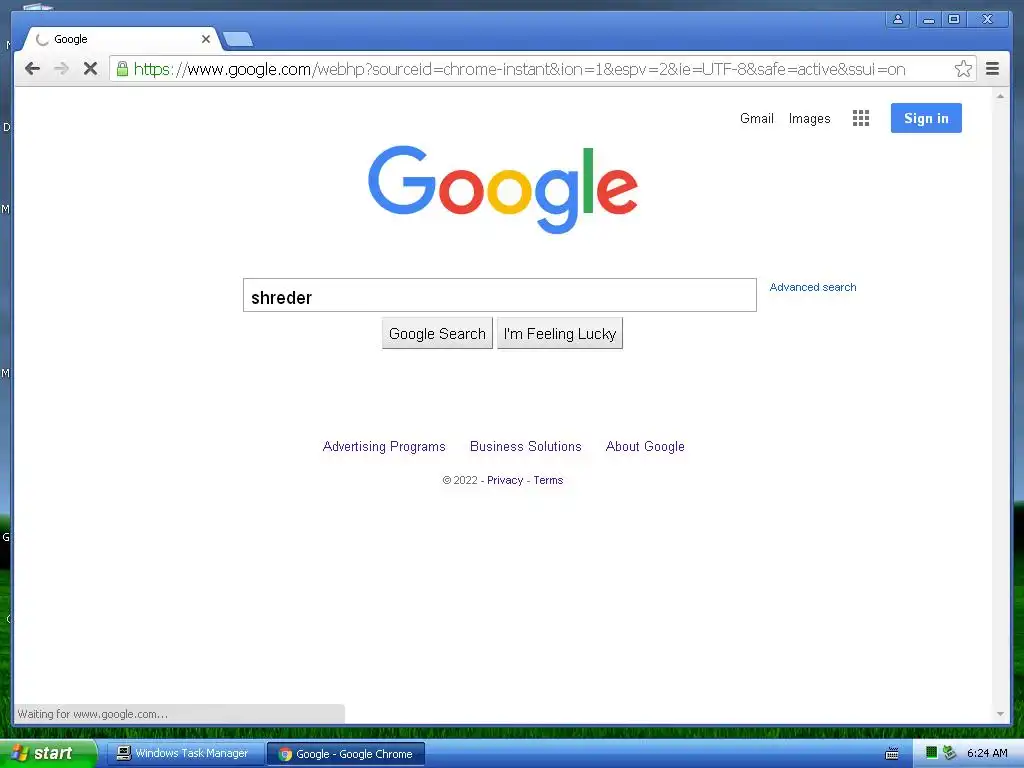
Task: Click the address bar URL
Action: point(519,69)
